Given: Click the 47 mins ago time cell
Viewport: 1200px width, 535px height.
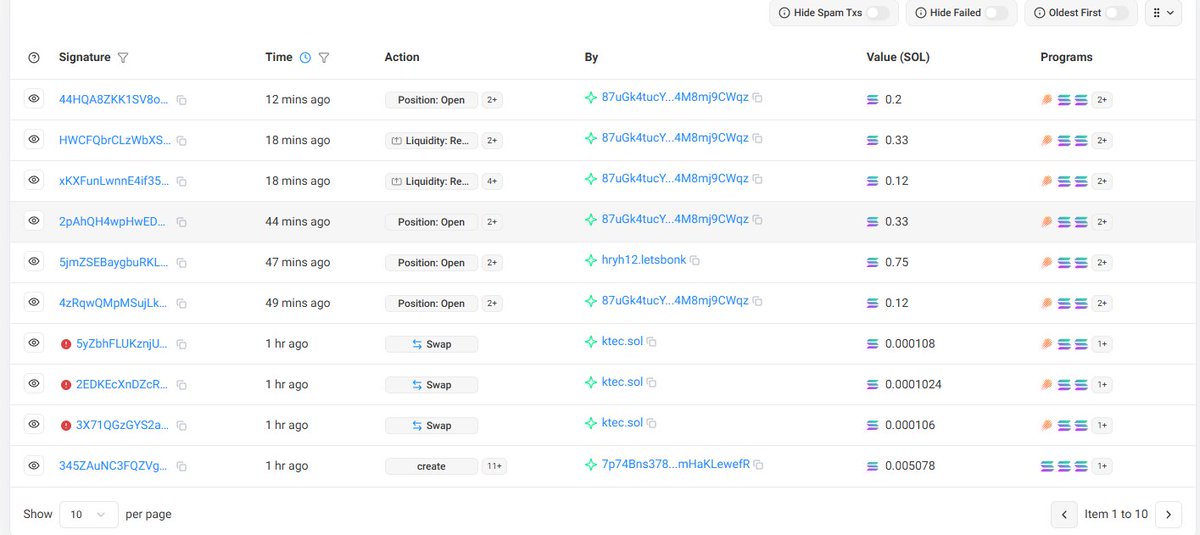Looking at the screenshot, I should 297,263.
